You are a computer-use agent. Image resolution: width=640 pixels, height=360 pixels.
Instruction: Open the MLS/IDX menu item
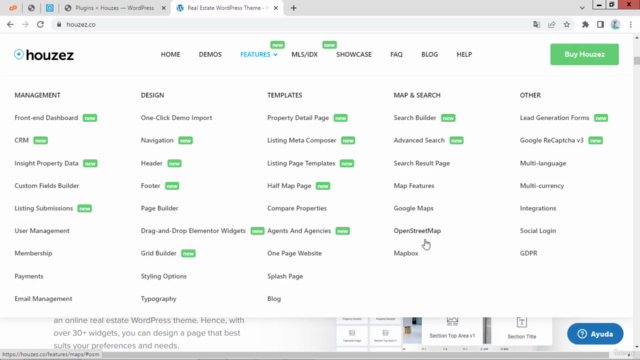click(304, 54)
